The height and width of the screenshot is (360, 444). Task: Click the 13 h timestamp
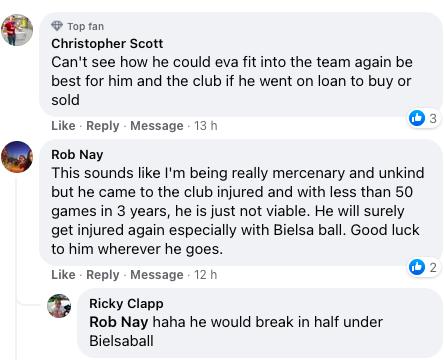pyautogui.click(x=206, y=126)
